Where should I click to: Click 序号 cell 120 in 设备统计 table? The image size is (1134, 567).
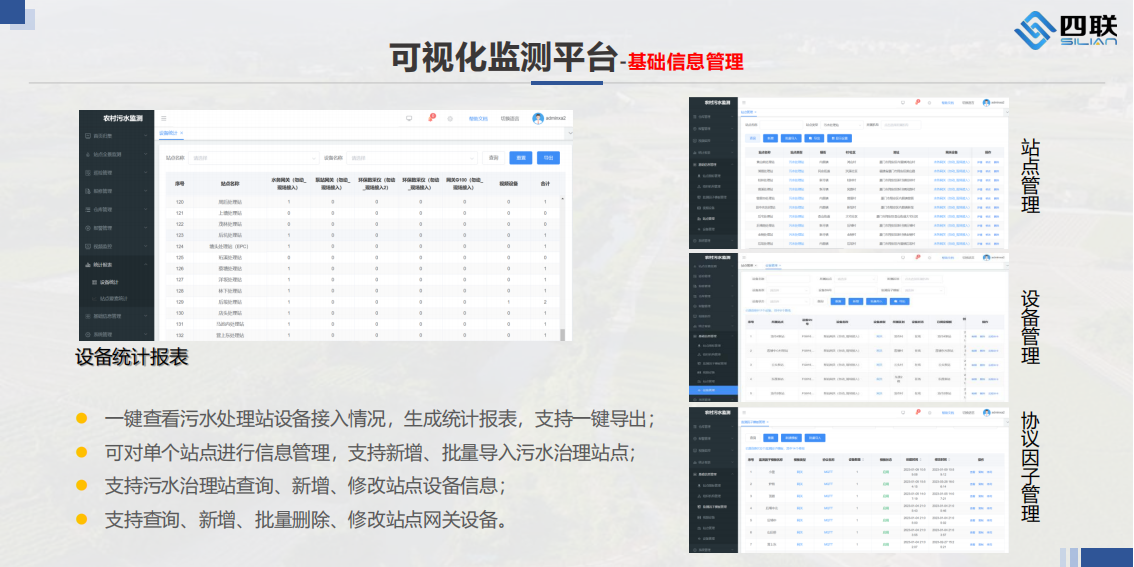180,202
